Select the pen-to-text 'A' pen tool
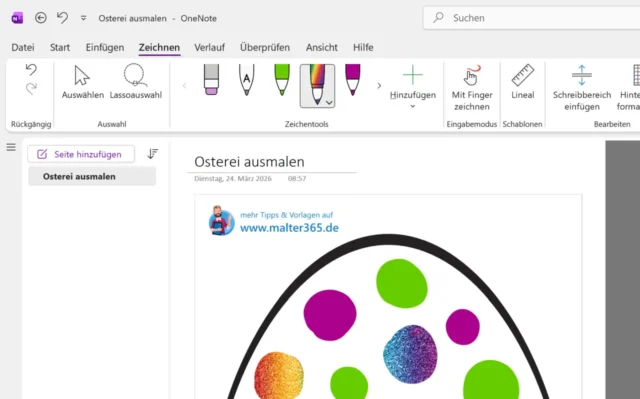640x399 pixels. (x=247, y=80)
